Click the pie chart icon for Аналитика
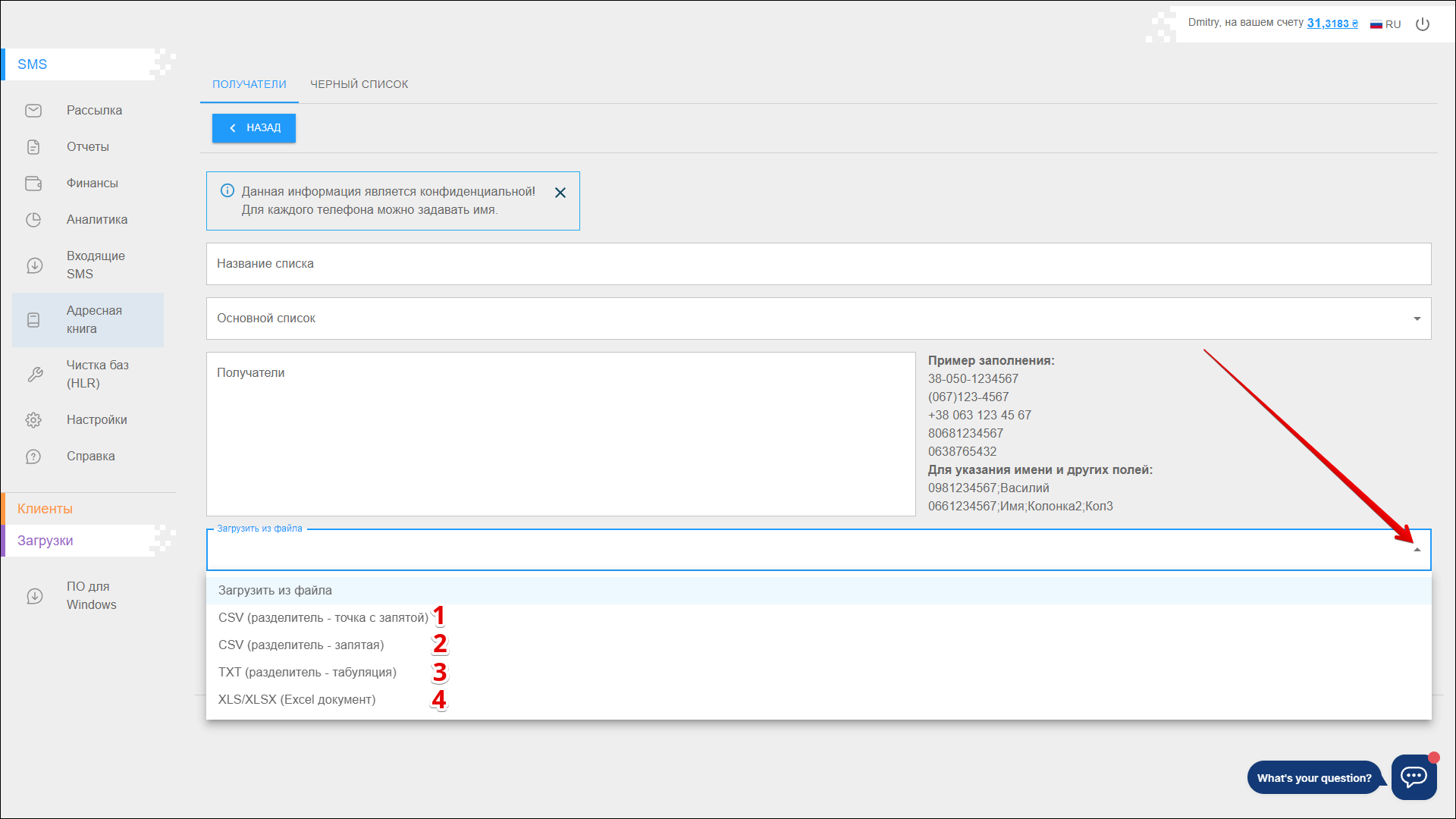Image resolution: width=1456 pixels, height=819 pixels. click(x=33, y=220)
